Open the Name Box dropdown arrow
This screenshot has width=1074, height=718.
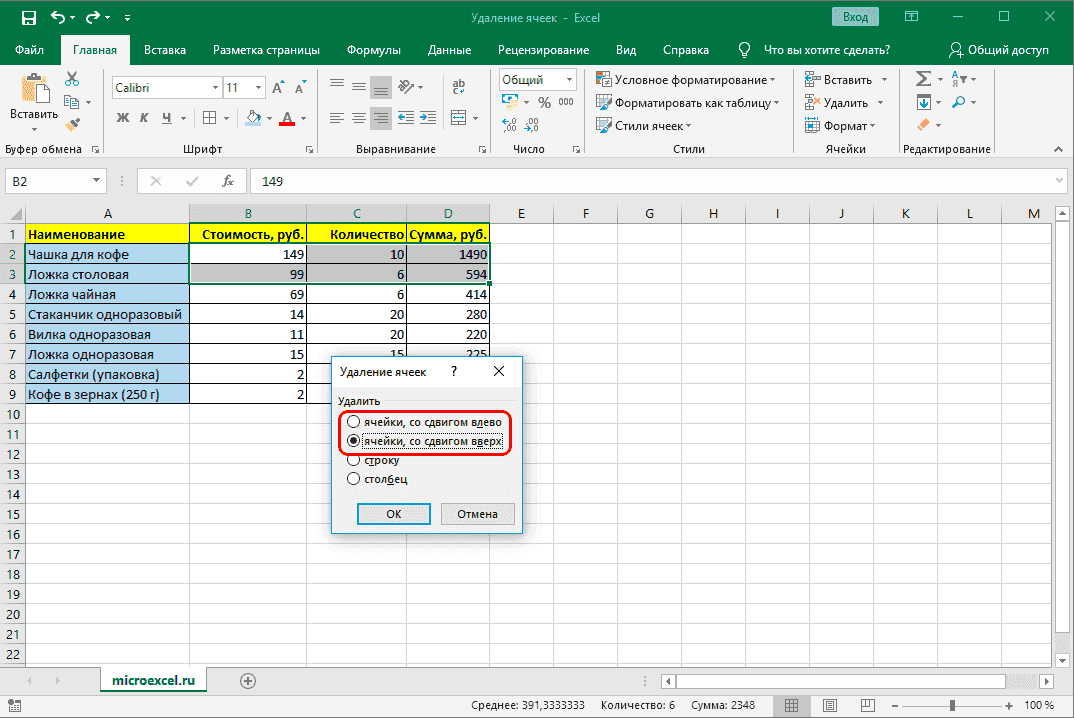(x=97, y=181)
